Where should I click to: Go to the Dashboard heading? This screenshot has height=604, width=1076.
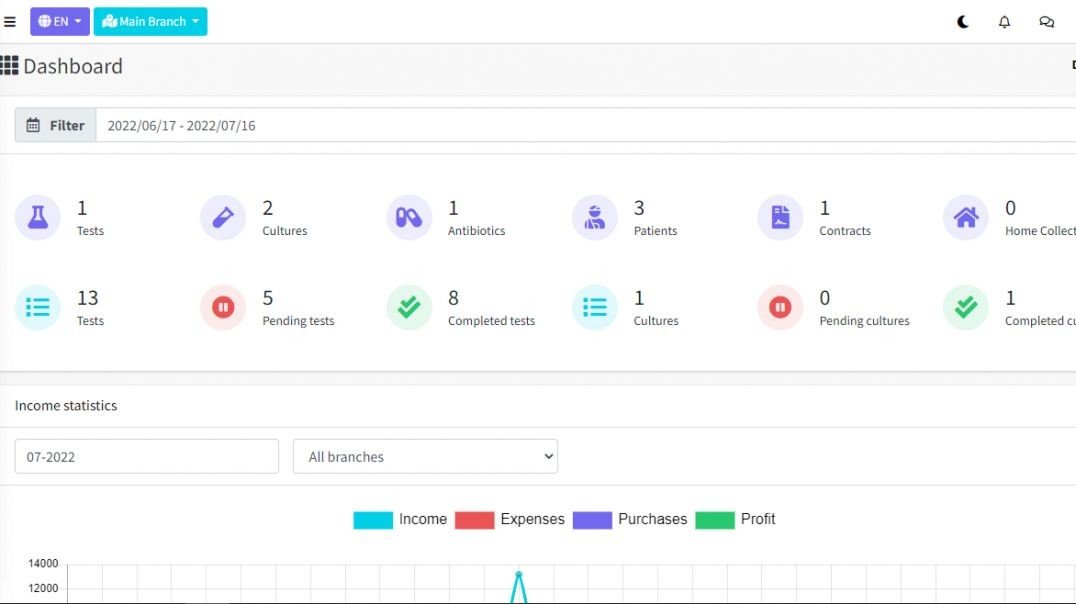pos(65,66)
